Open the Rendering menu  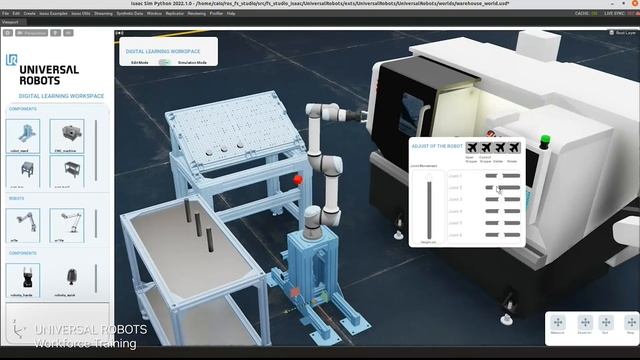[197, 13]
